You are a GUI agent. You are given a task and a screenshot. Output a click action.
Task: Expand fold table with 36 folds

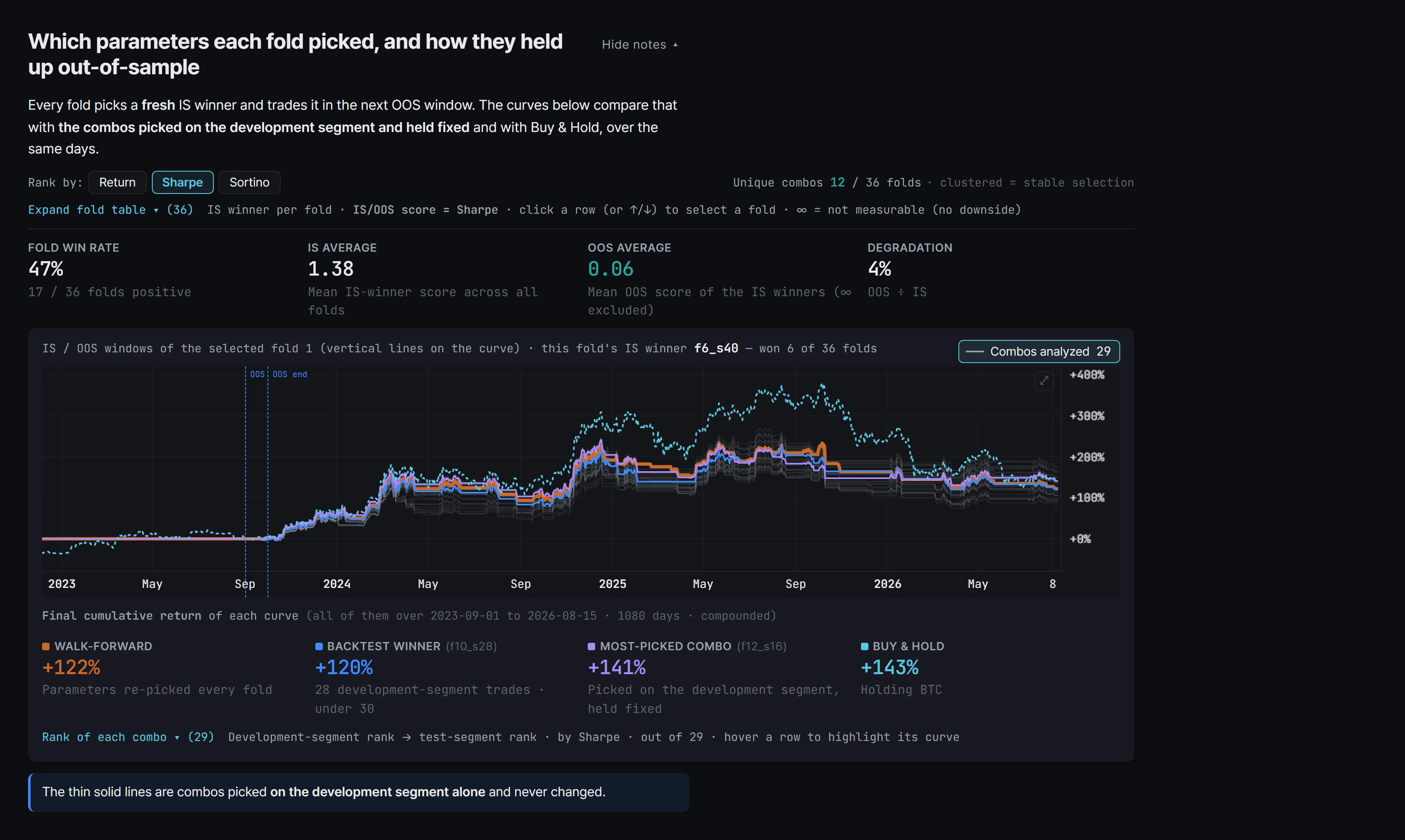coord(111,210)
